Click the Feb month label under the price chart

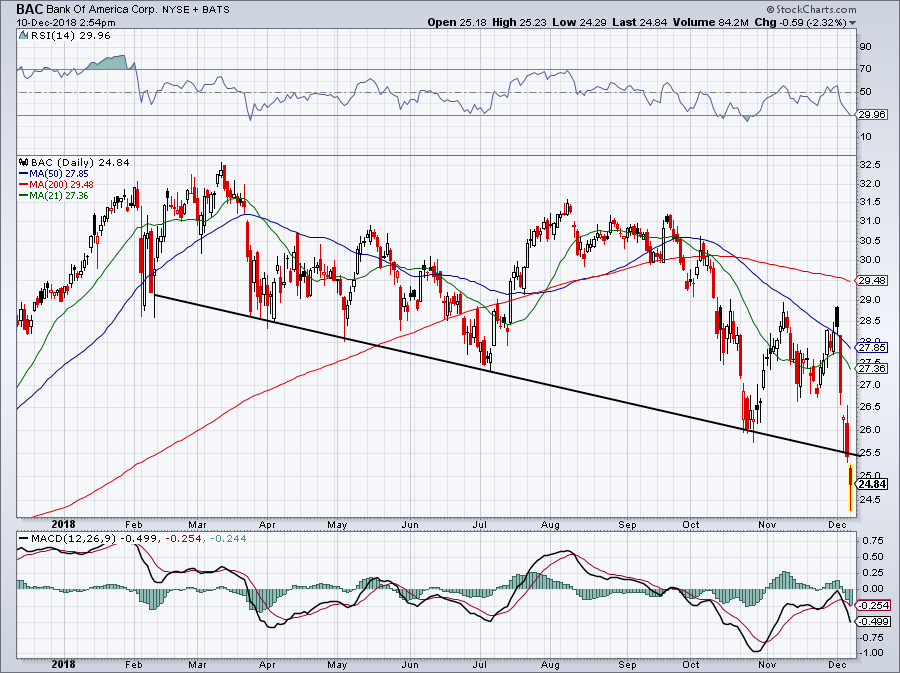(x=133, y=524)
